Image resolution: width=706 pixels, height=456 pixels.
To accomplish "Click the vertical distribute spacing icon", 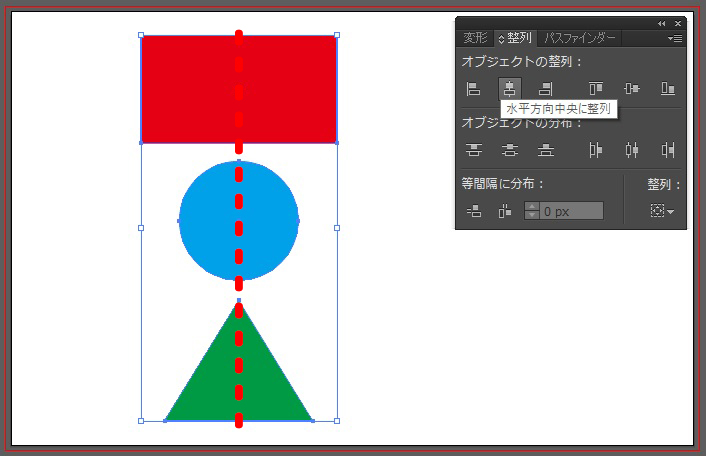I will click(x=474, y=211).
